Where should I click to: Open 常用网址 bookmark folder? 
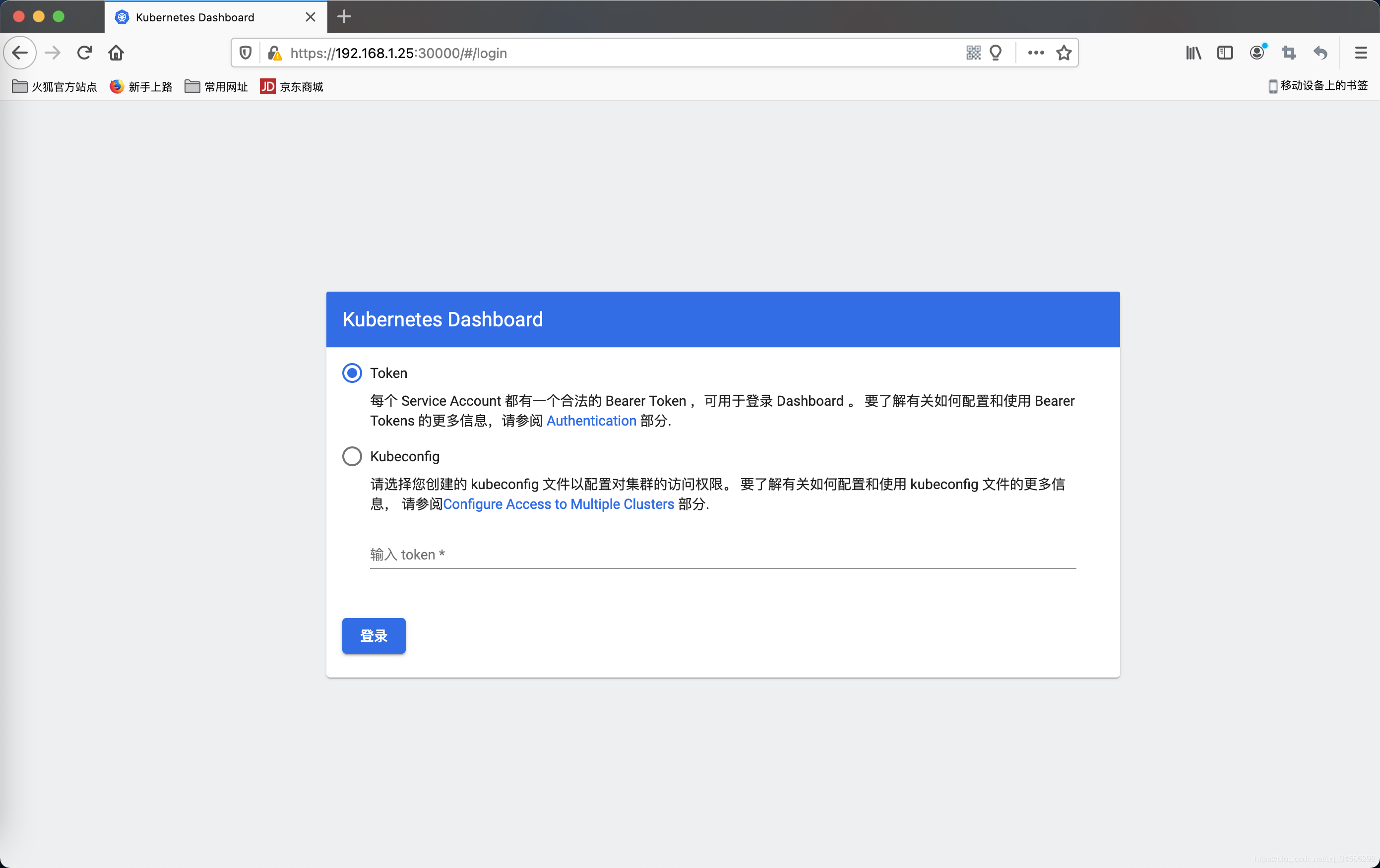pyautogui.click(x=216, y=86)
